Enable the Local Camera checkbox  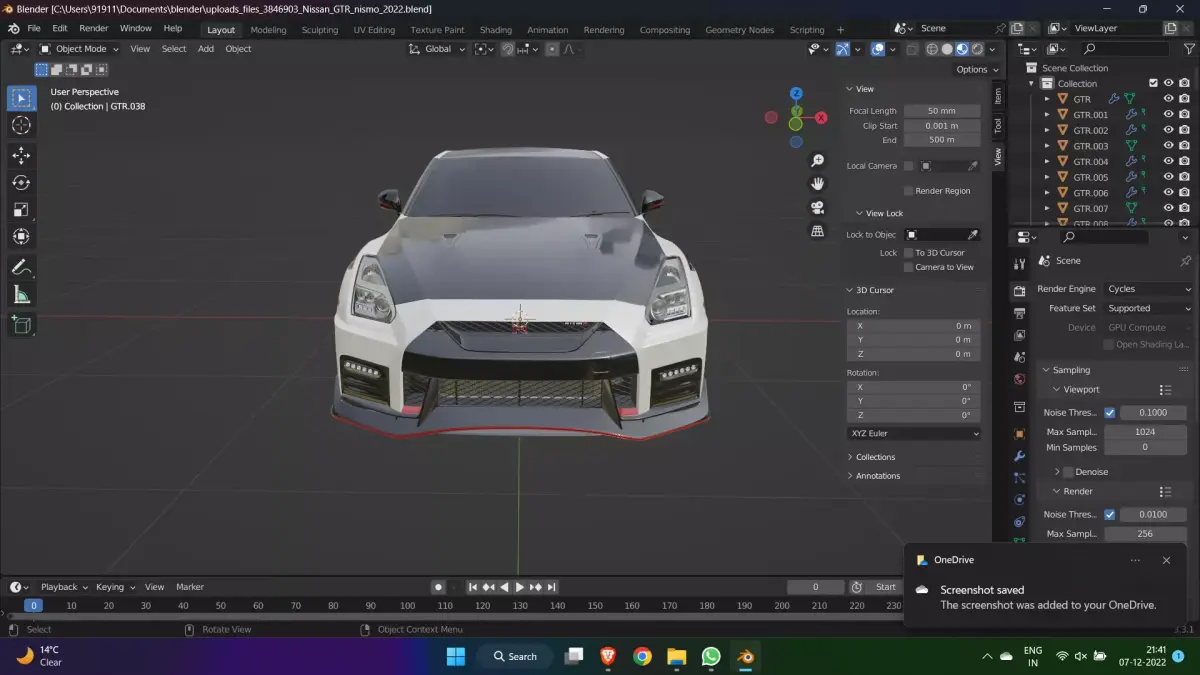(x=908, y=166)
